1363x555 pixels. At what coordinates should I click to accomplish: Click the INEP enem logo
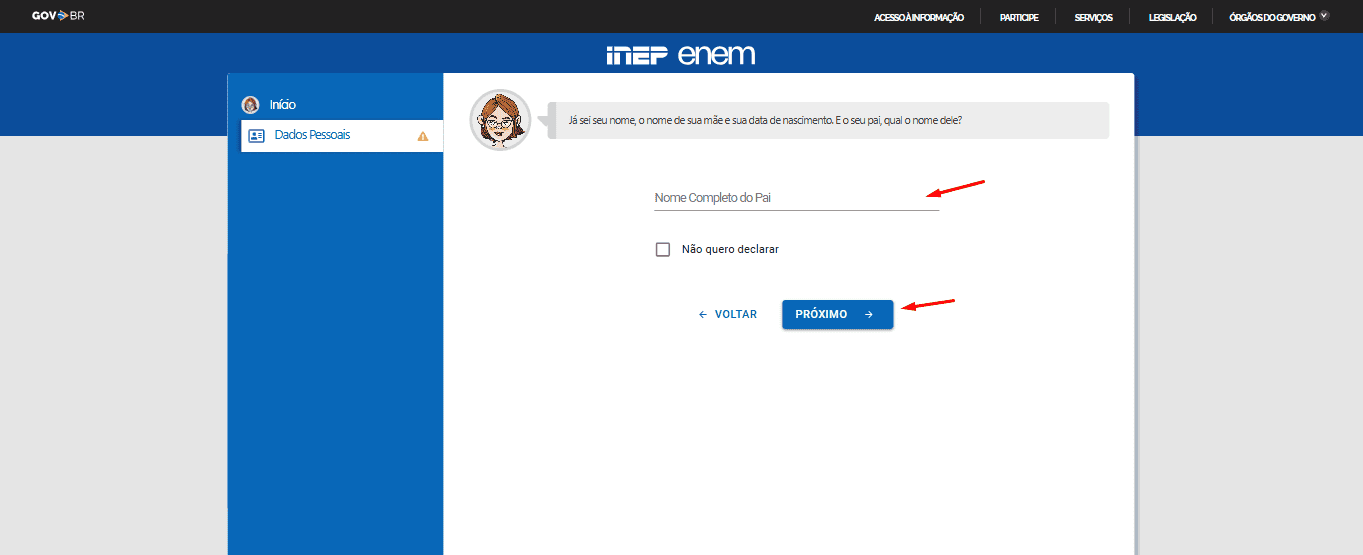pos(680,55)
